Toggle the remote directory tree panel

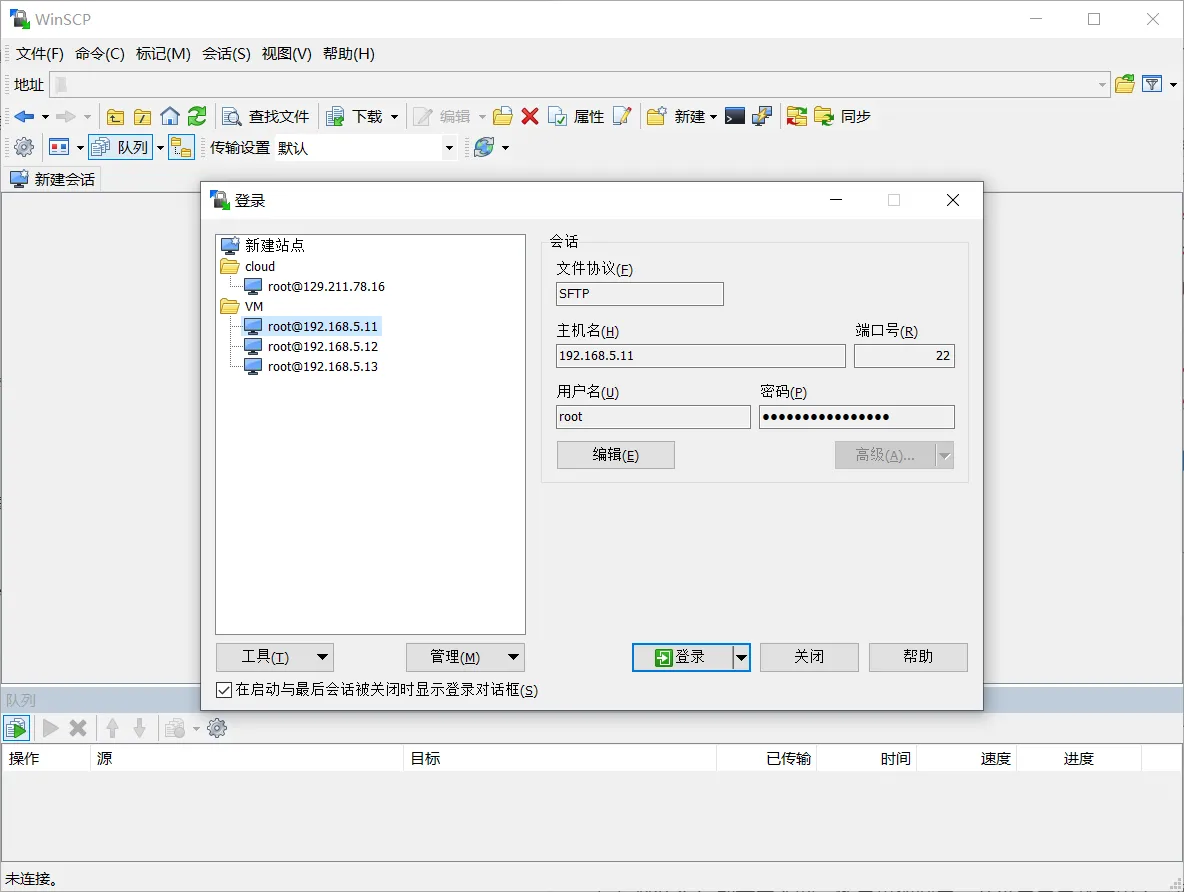point(182,147)
